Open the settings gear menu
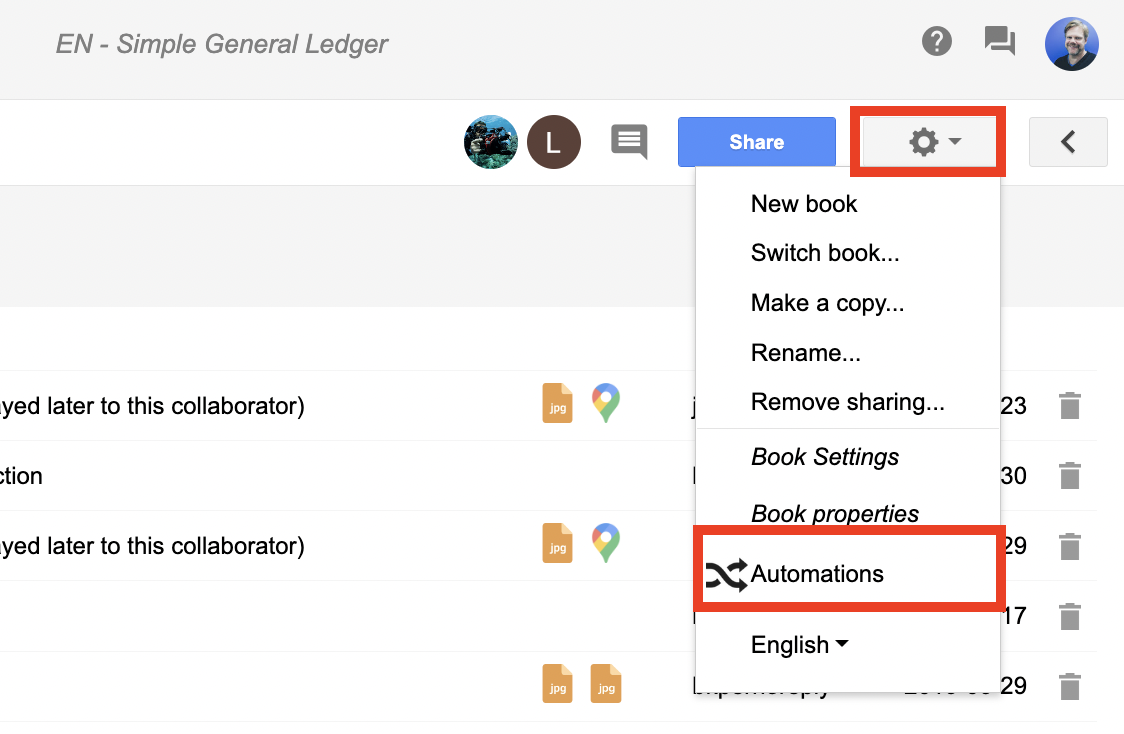1124x734 pixels. [925, 141]
